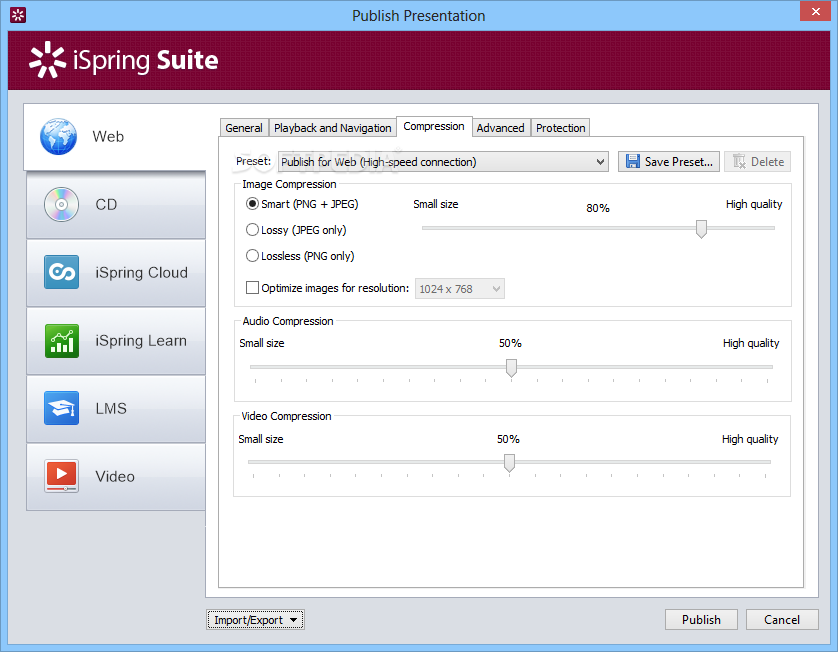Click the Audio Compression 50% value

click(510, 343)
